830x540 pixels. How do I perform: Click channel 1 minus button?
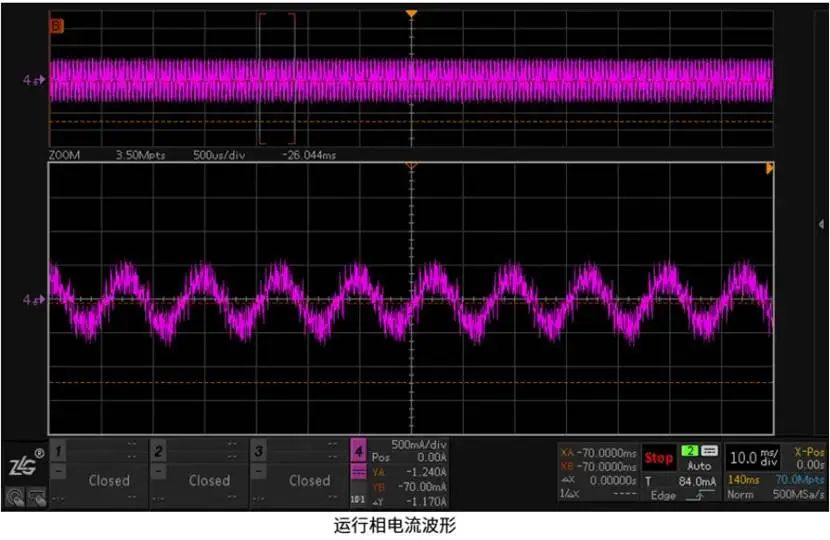tap(58, 471)
